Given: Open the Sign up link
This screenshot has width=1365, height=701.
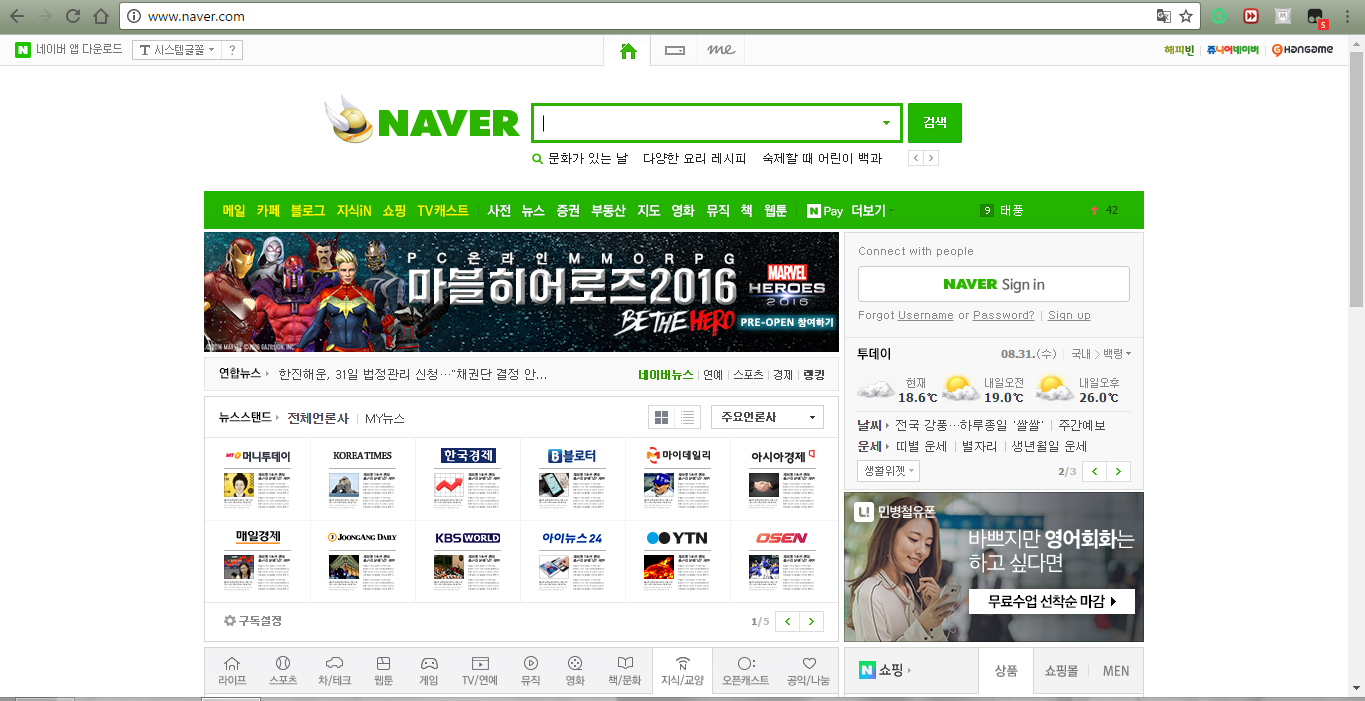Looking at the screenshot, I should point(1069,315).
